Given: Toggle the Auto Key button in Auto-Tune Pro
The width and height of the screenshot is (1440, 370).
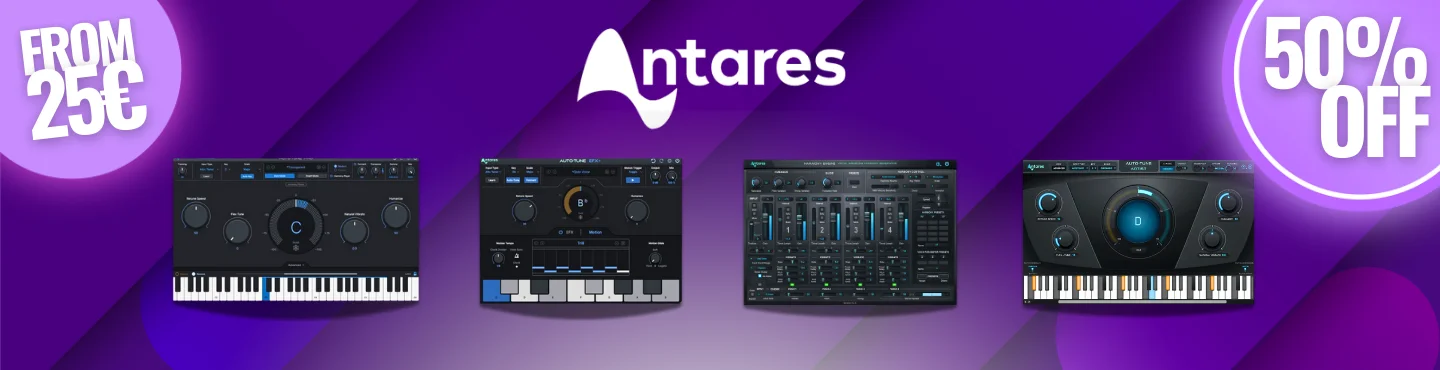Looking at the screenshot, I should point(247,176).
